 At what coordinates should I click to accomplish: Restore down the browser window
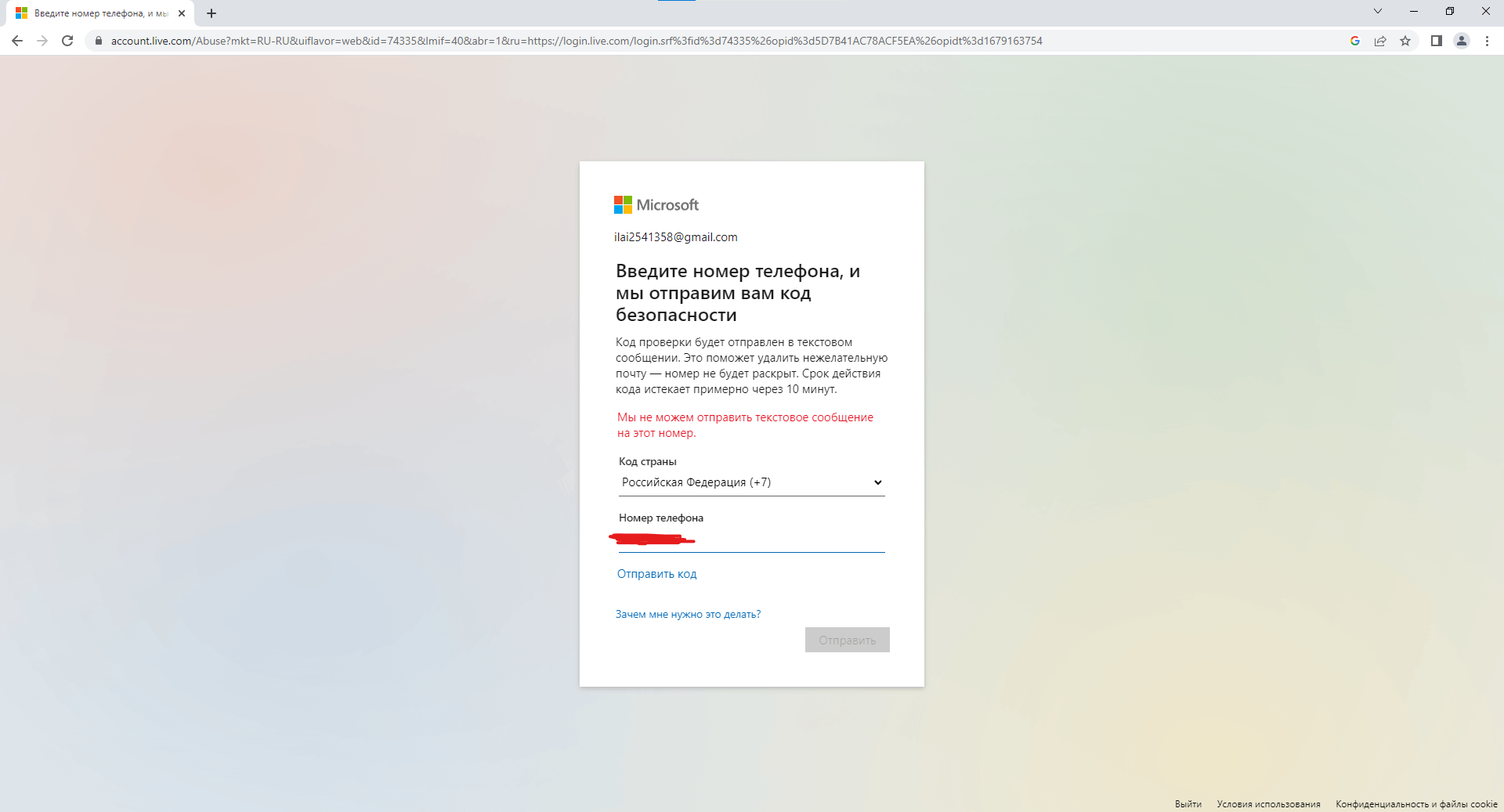point(1450,11)
